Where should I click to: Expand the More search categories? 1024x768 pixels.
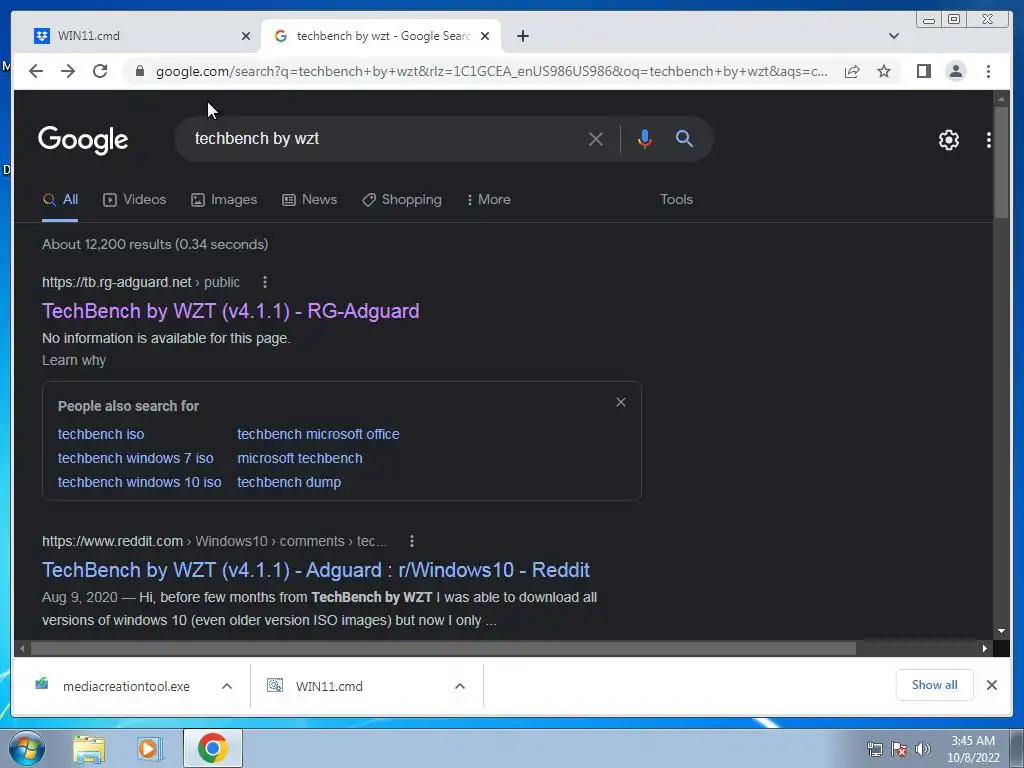tap(488, 200)
